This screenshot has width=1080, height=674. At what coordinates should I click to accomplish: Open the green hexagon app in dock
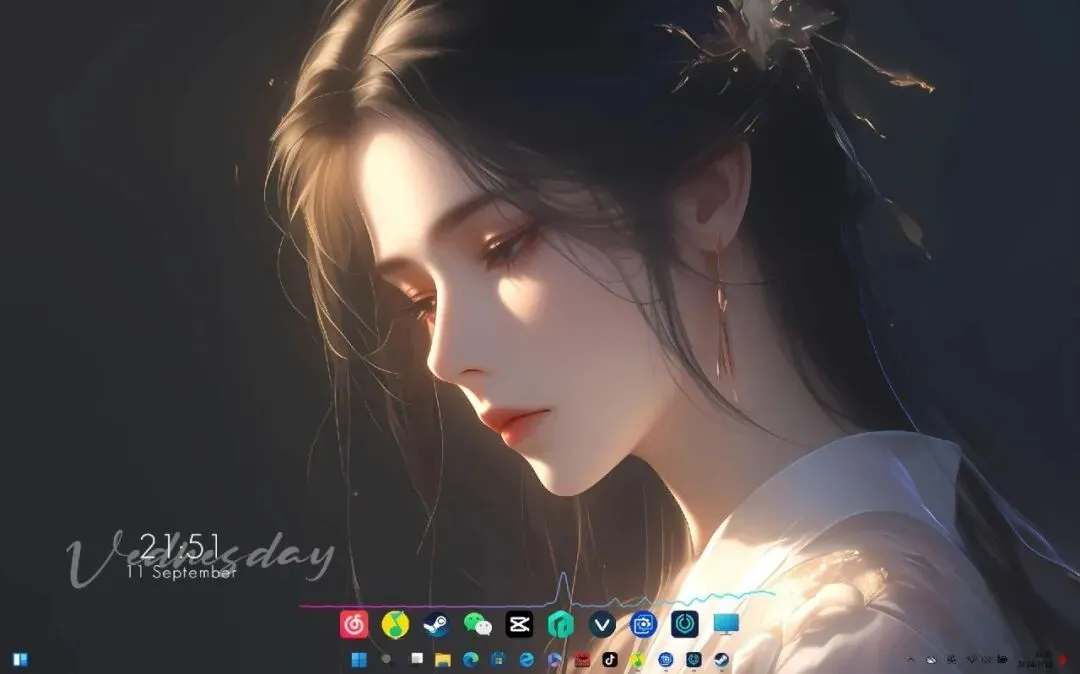coord(561,624)
